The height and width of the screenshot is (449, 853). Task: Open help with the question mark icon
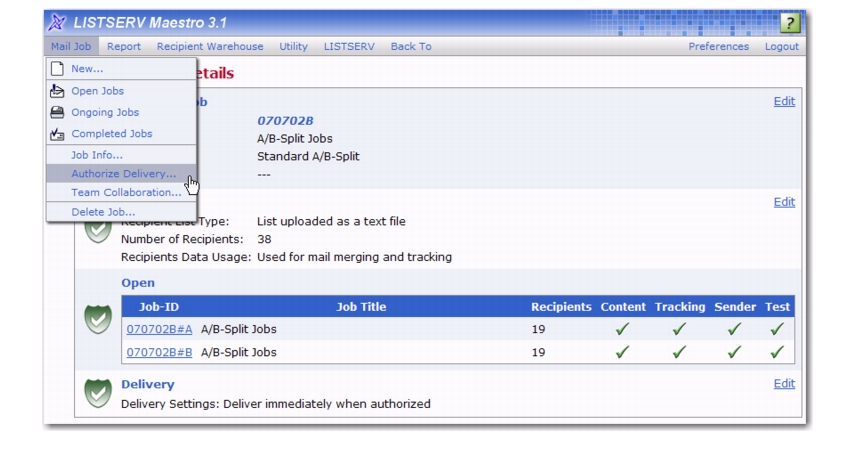click(x=789, y=23)
